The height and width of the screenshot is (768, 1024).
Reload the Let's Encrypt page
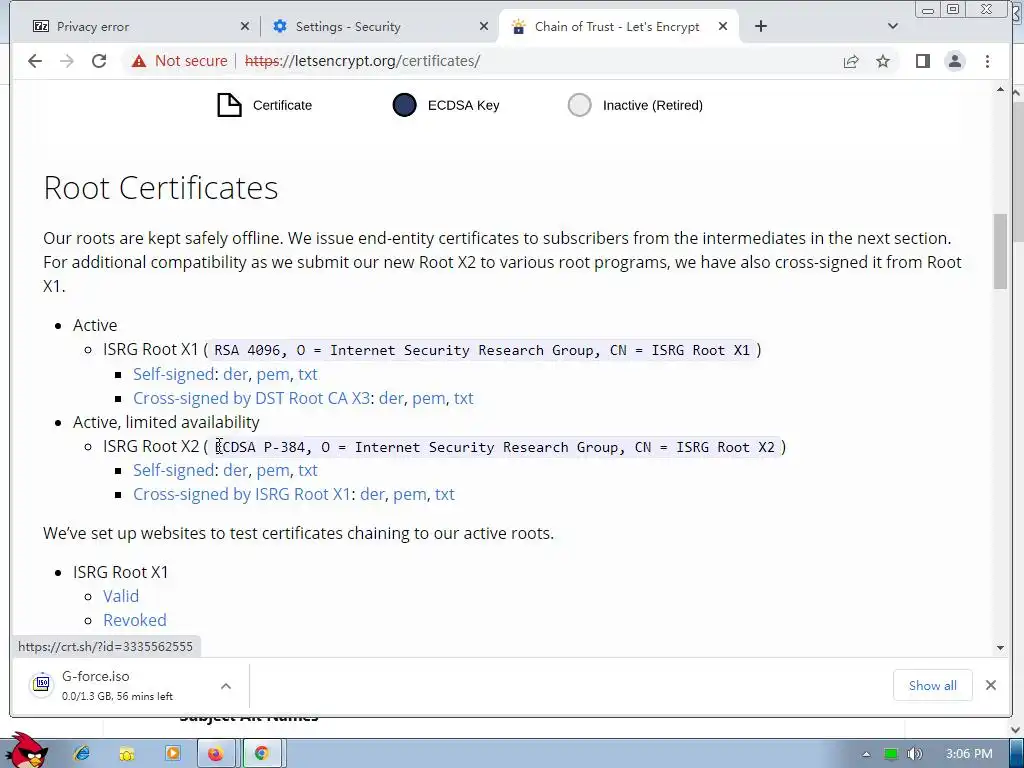99,61
